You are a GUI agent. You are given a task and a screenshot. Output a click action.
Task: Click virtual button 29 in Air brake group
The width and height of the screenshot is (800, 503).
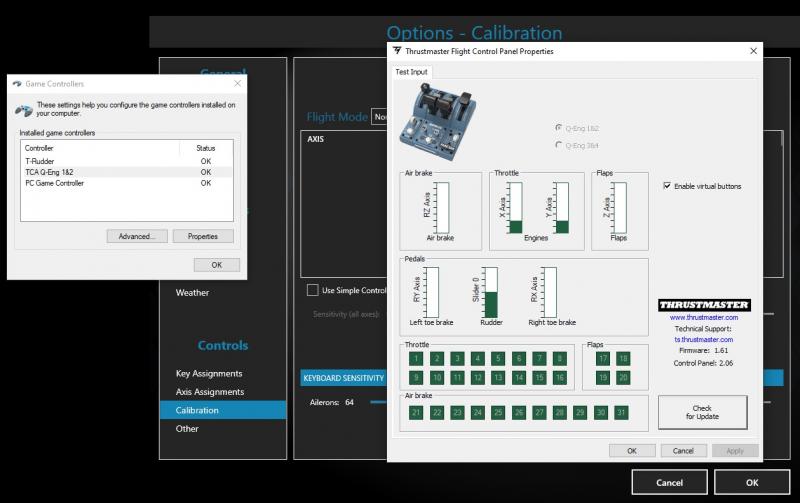coord(580,413)
